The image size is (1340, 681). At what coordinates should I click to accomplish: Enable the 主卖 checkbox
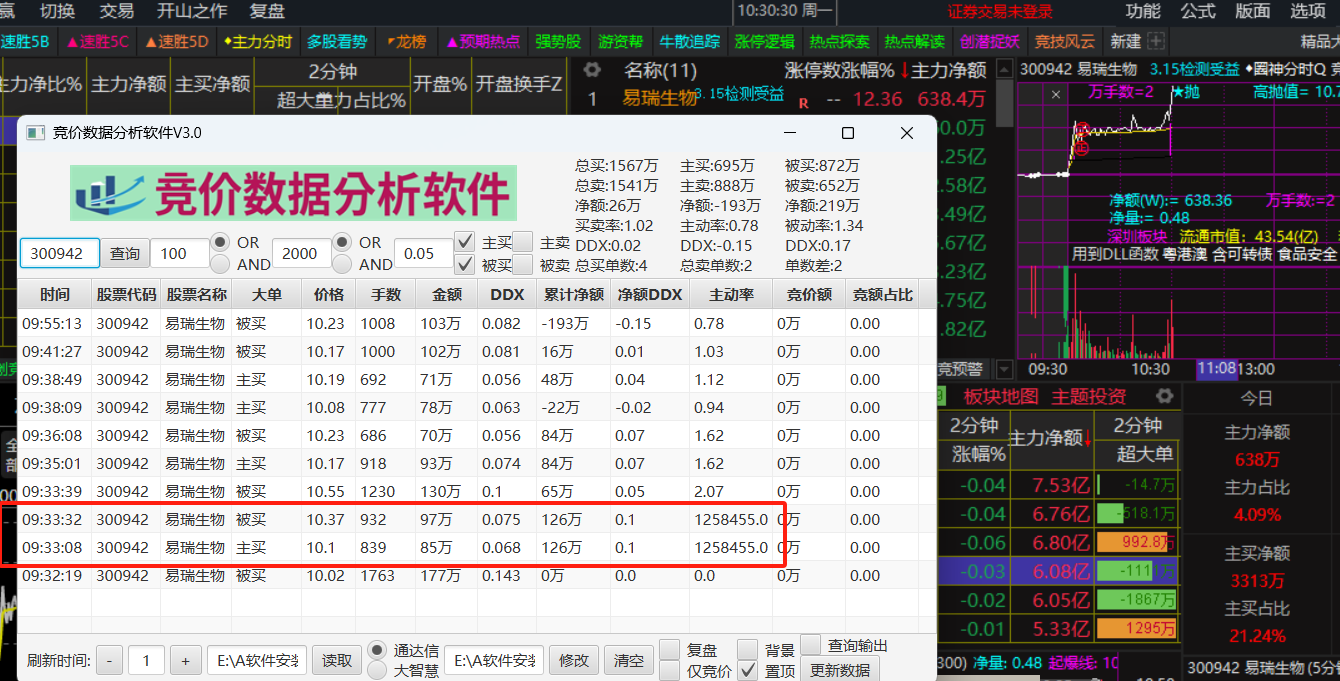pos(522,242)
